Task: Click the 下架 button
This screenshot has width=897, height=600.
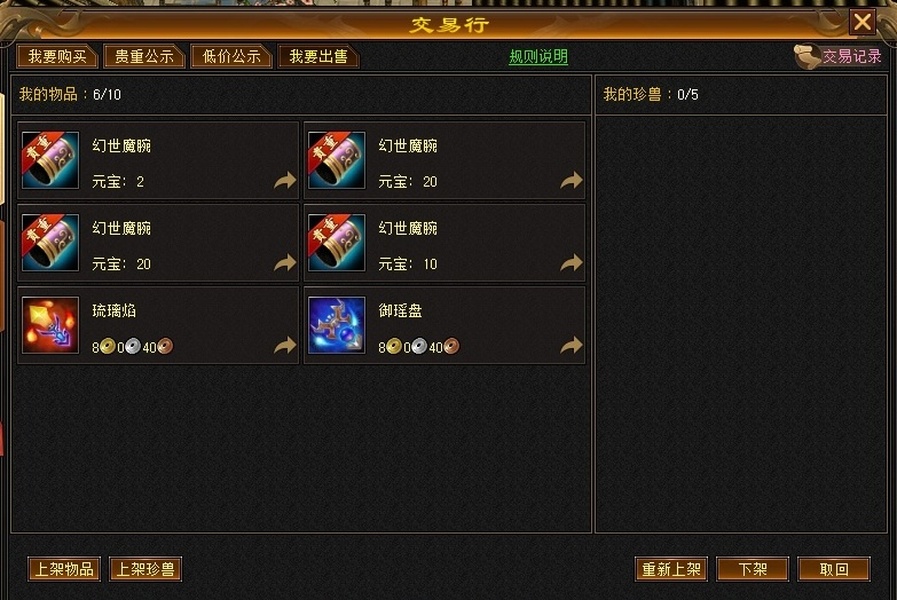Action: coord(752,569)
